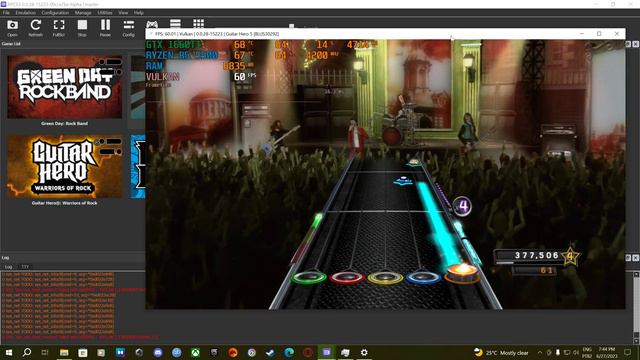Open File Explorer from the taskbar
640x360 pixels.
click(x=64, y=352)
